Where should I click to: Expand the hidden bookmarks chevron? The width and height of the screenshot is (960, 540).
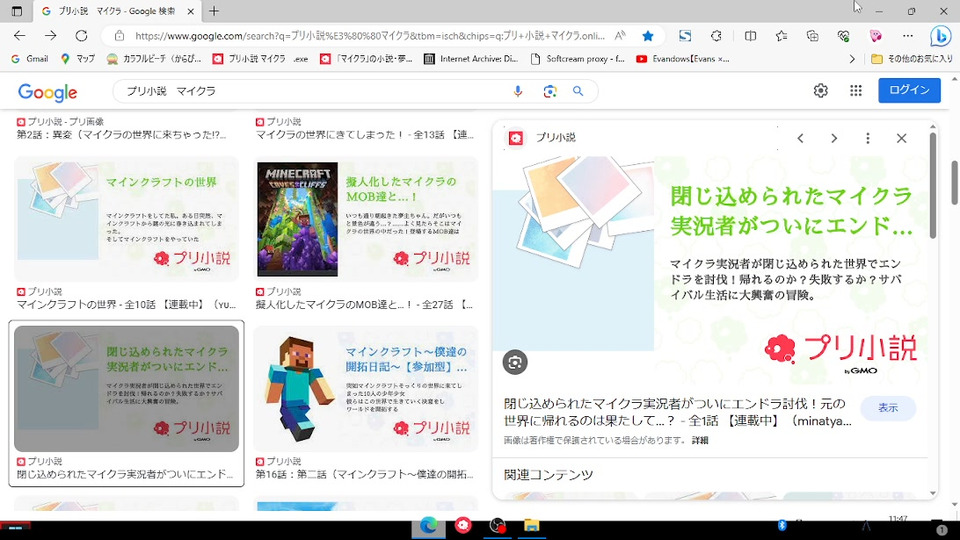pyautogui.click(x=852, y=59)
